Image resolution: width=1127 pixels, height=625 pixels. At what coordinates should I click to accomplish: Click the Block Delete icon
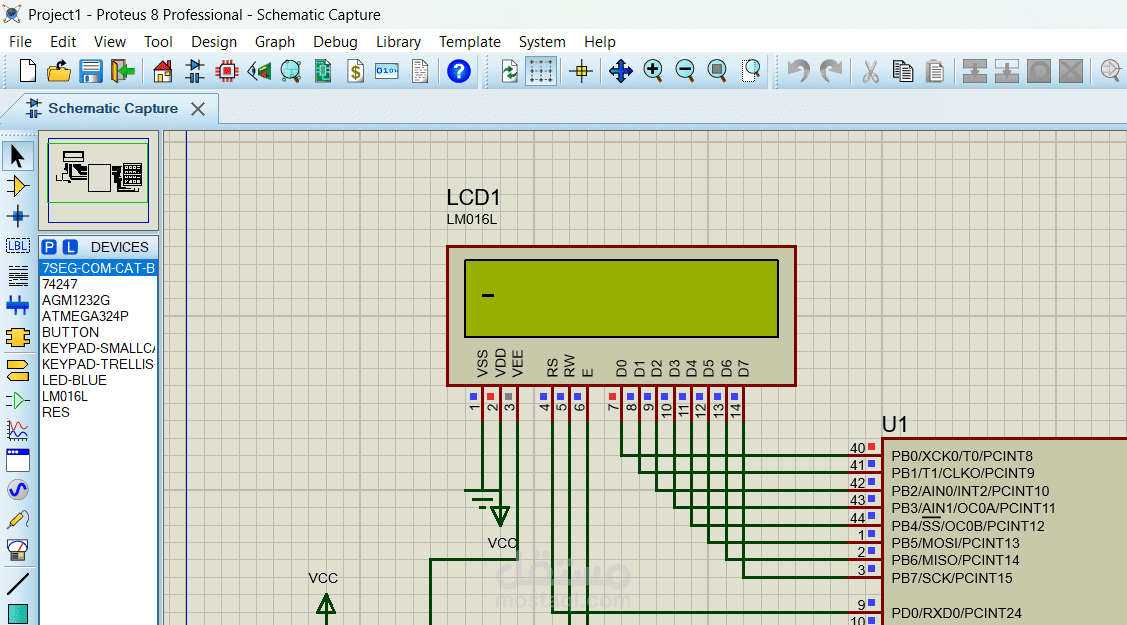(1071, 71)
